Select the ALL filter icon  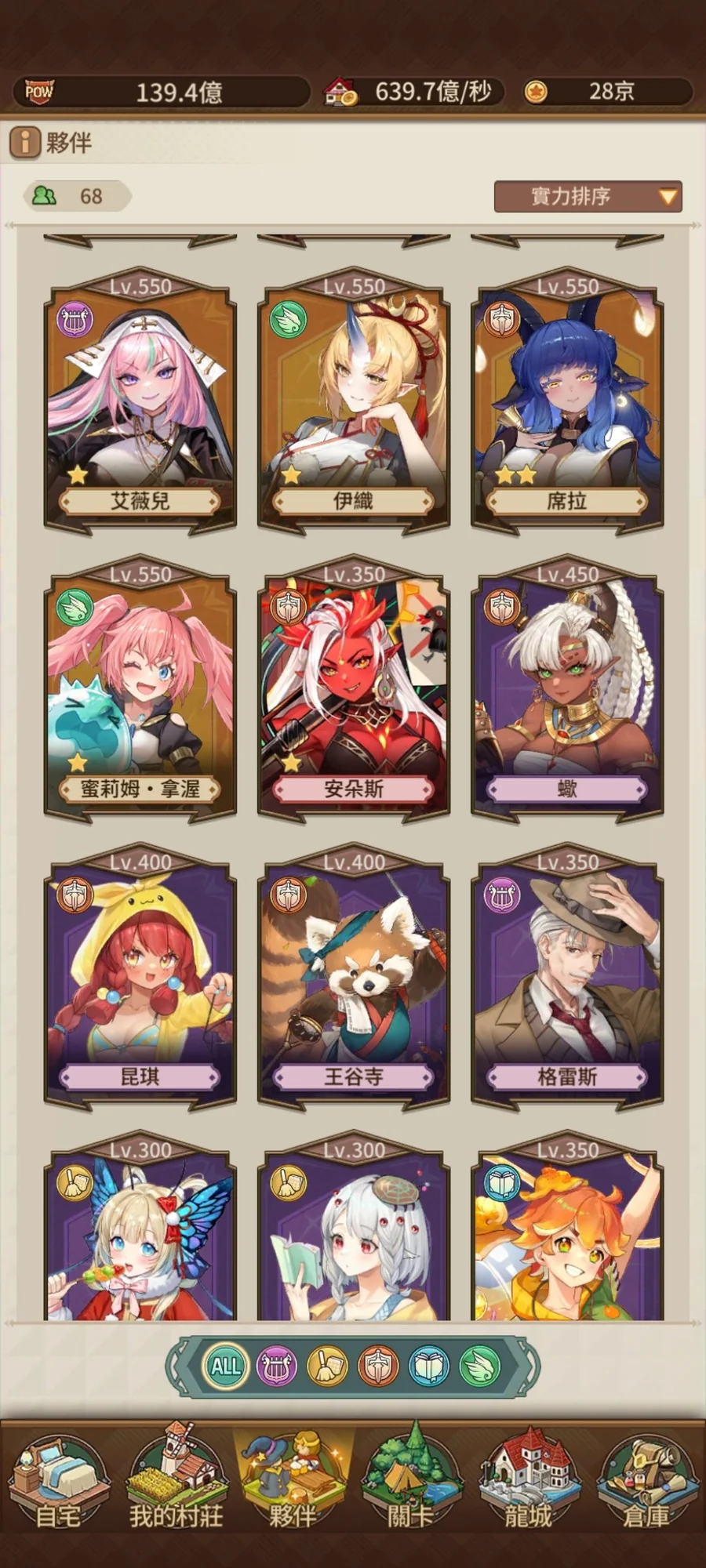click(226, 1367)
